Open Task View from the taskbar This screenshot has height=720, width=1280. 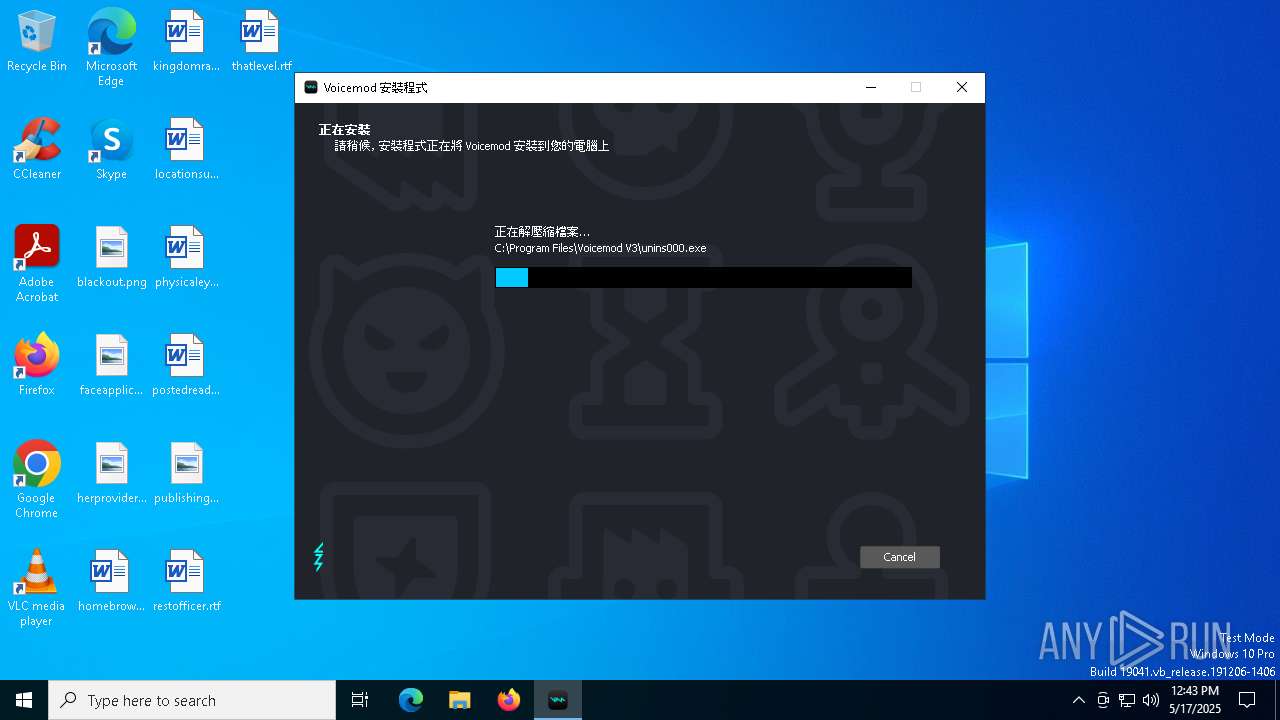360,700
